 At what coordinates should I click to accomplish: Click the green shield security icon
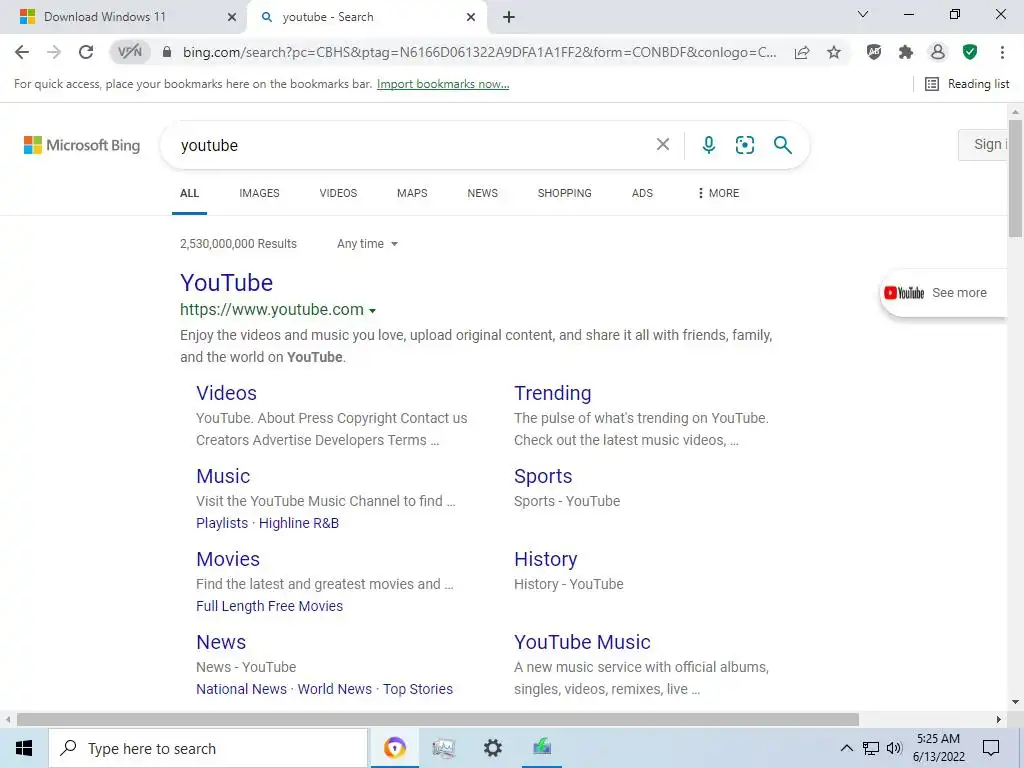coord(970,52)
